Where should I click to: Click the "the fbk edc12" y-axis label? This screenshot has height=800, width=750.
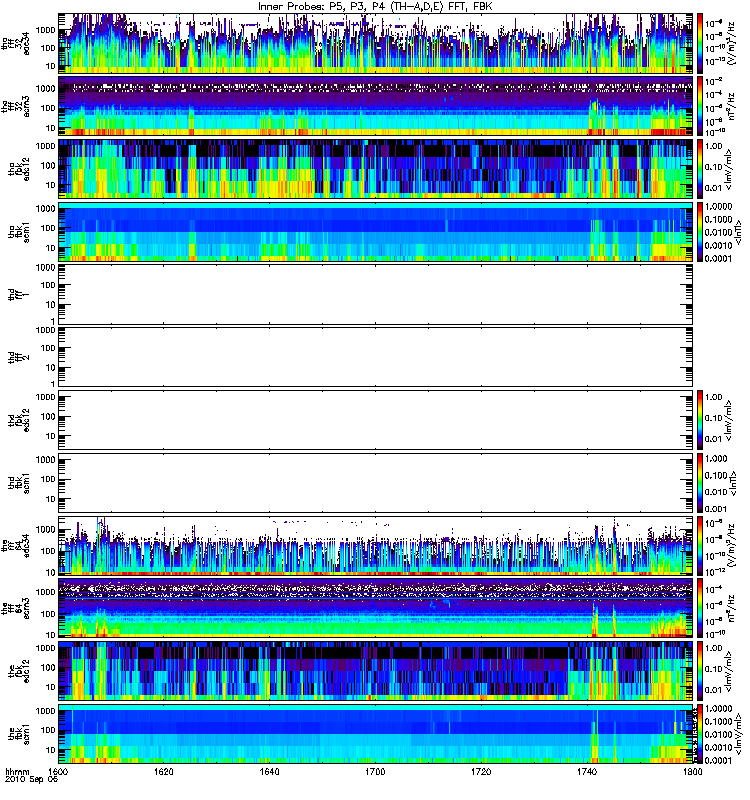point(19,671)
